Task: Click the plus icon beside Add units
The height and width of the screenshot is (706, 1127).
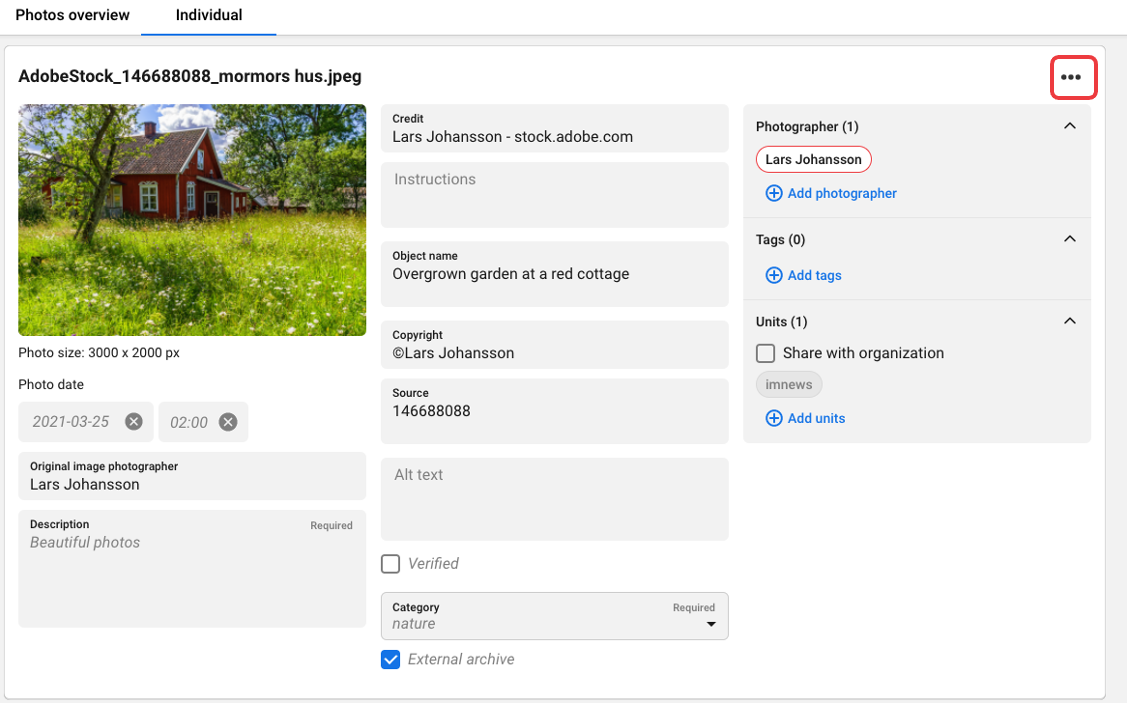Action: click(x=773, y=418)
